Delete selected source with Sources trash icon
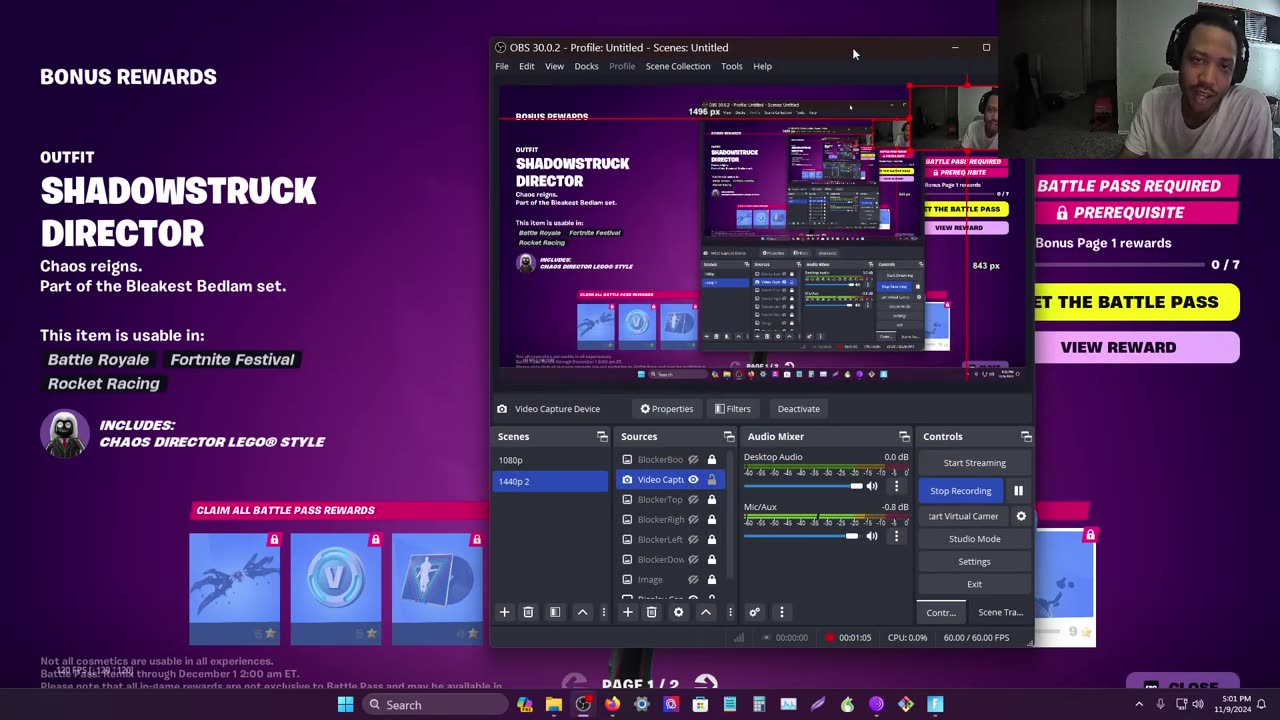 [x=651, y=612]
